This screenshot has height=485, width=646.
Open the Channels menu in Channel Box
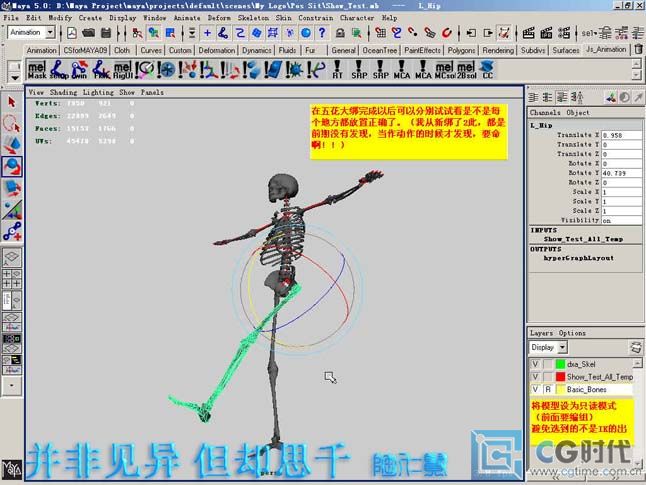click(545, 112)
